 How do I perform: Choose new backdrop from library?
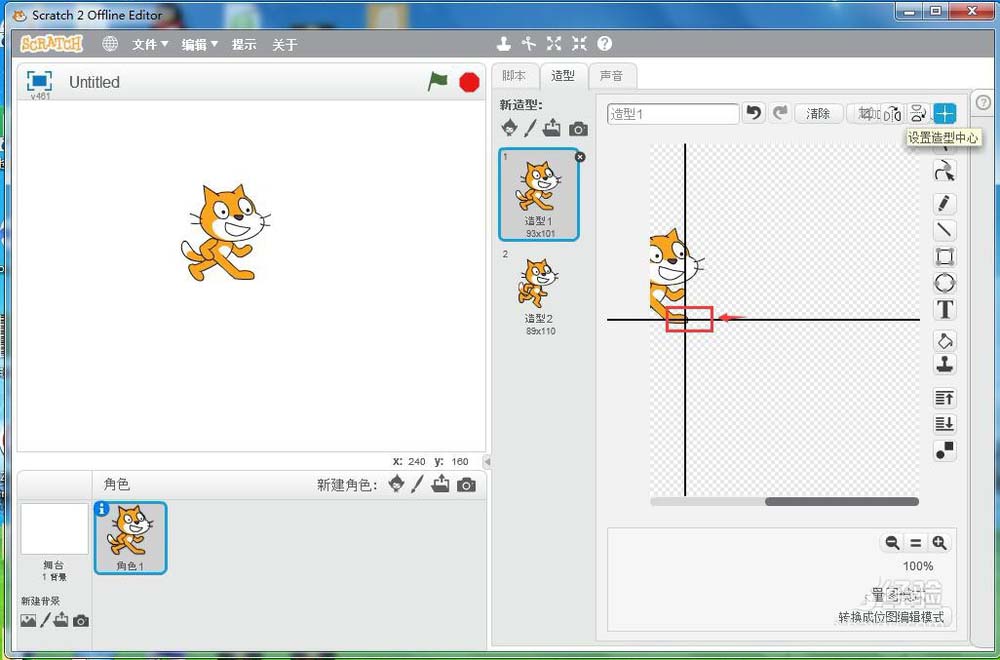click(x=28, y=620)
